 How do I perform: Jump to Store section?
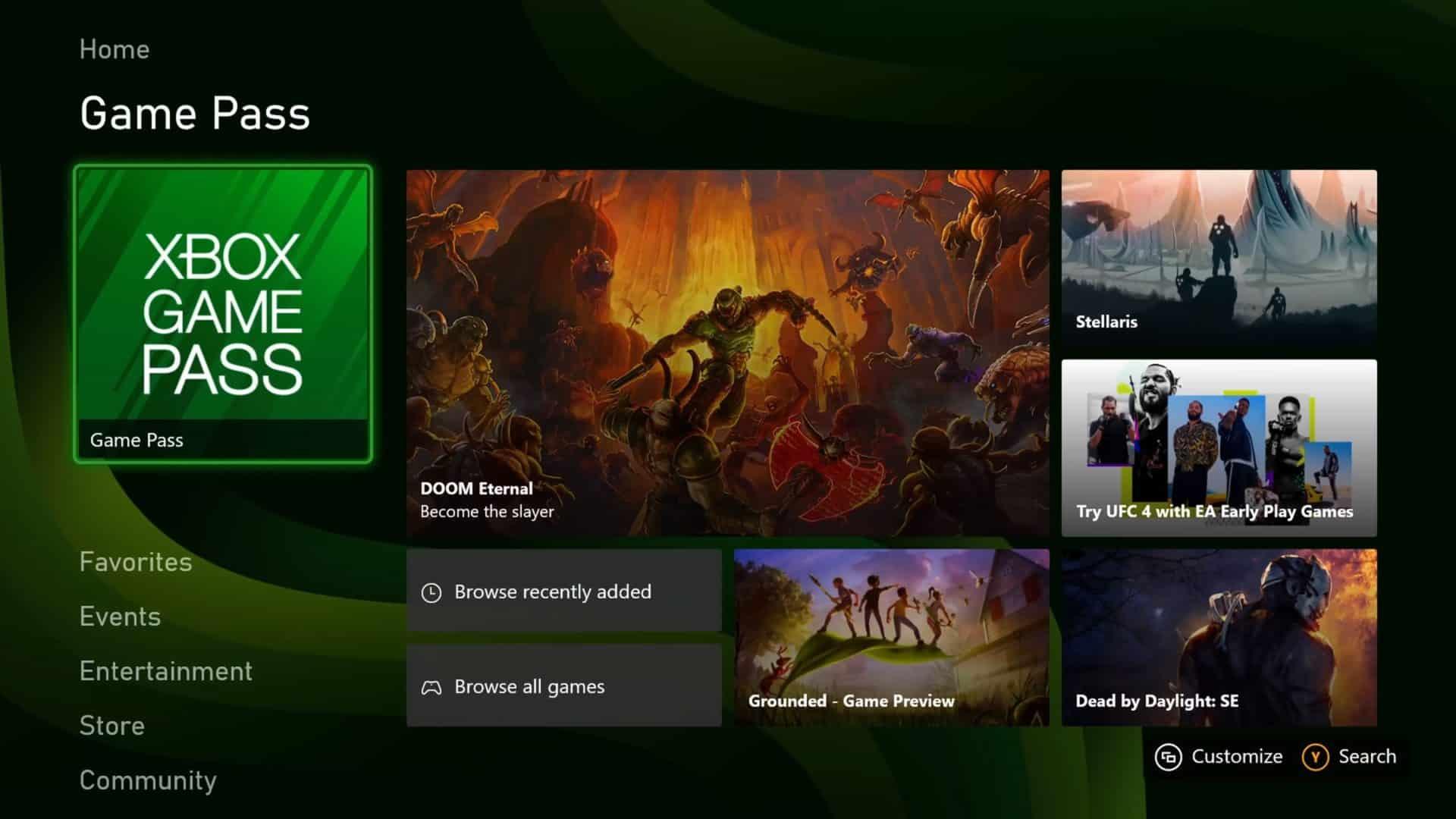(x=112, y=726)
